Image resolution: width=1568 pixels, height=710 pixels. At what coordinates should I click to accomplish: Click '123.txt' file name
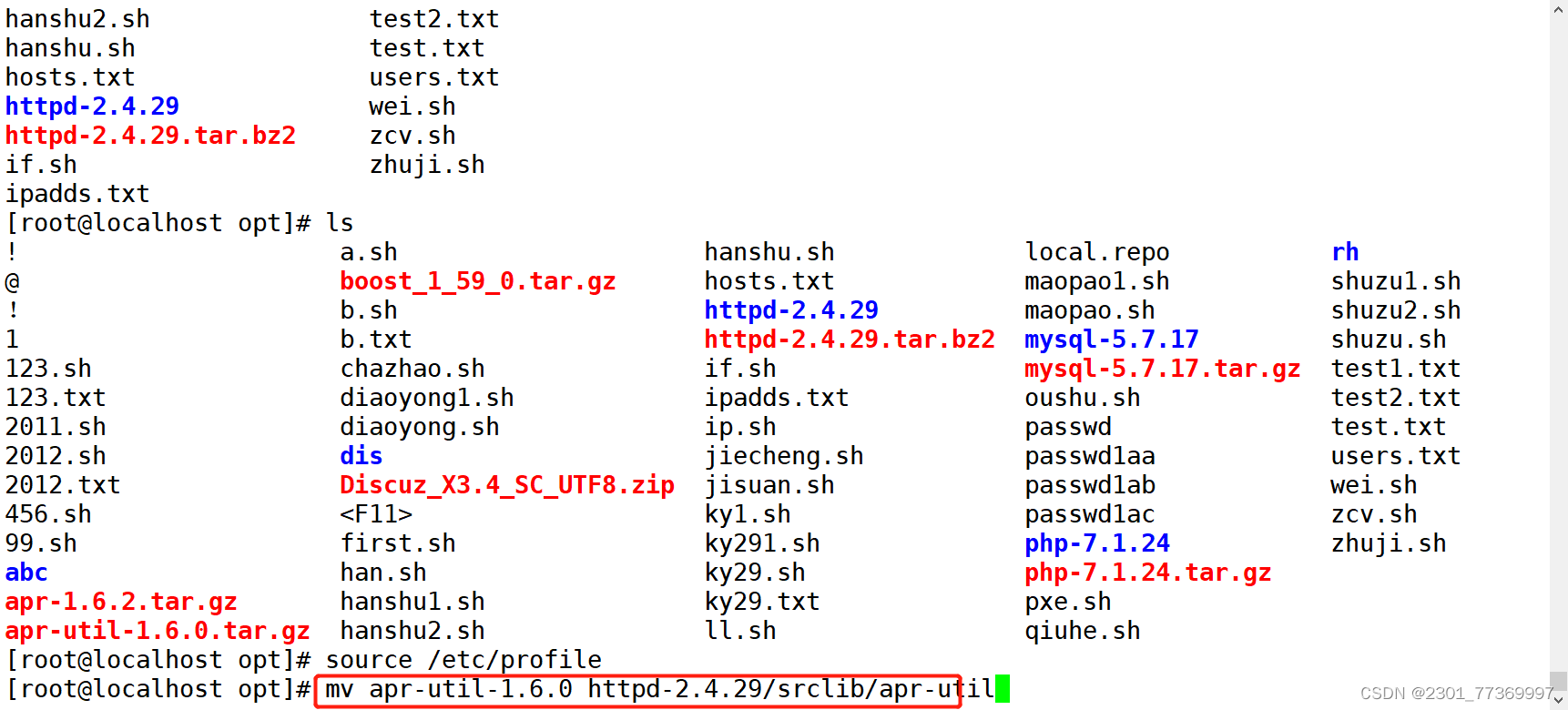point(56,398)
